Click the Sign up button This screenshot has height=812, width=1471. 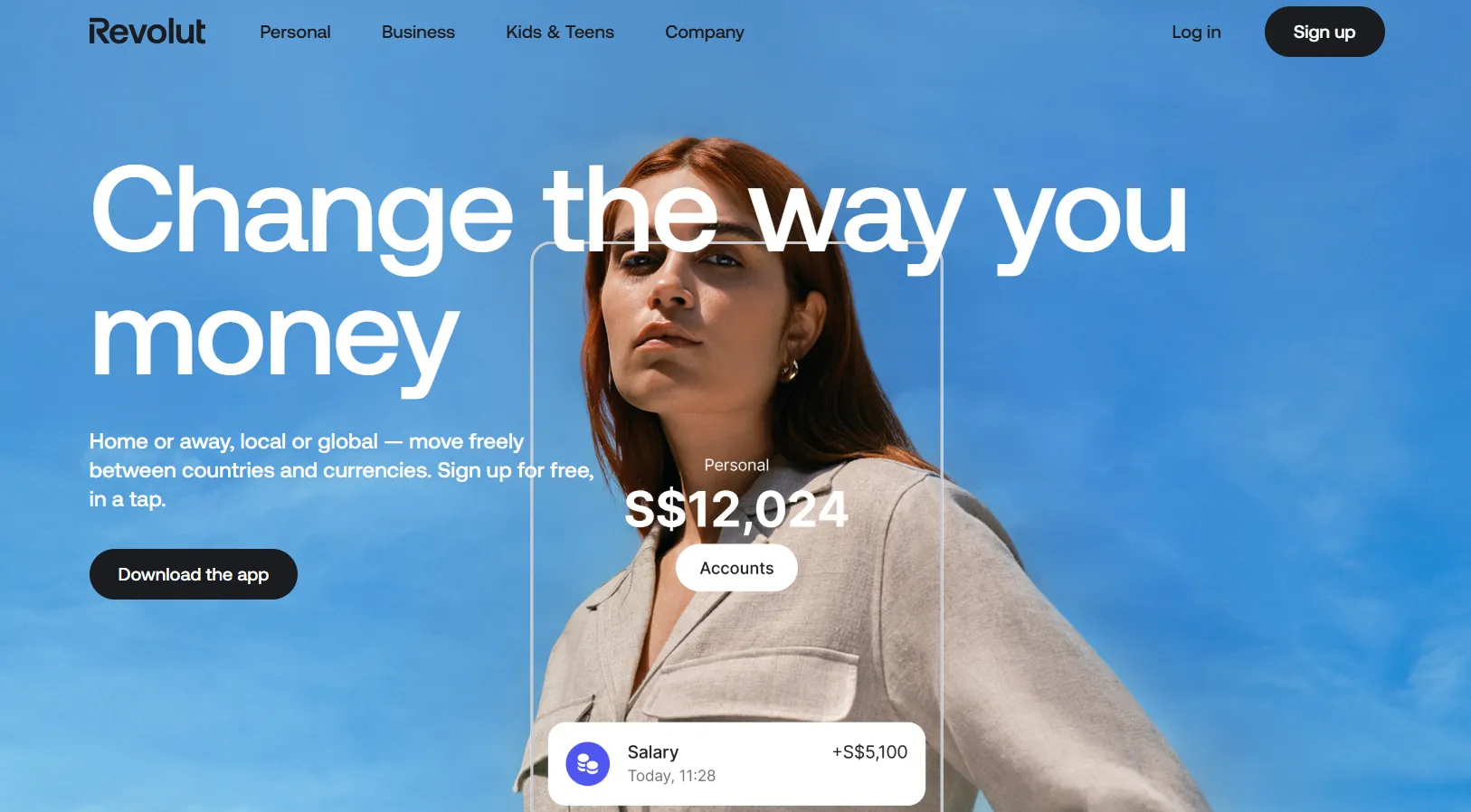1324,32
